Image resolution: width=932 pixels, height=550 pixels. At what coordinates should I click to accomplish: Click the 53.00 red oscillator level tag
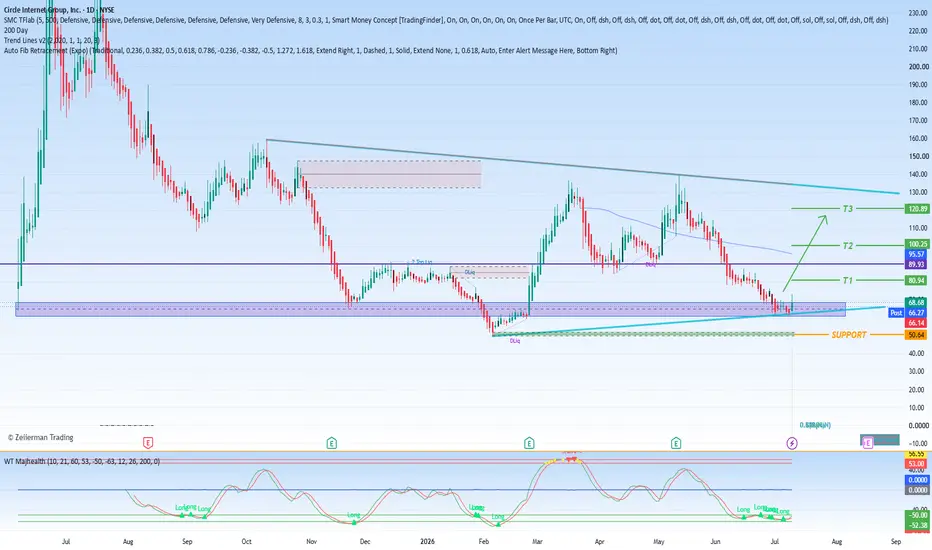click(917, 464)
